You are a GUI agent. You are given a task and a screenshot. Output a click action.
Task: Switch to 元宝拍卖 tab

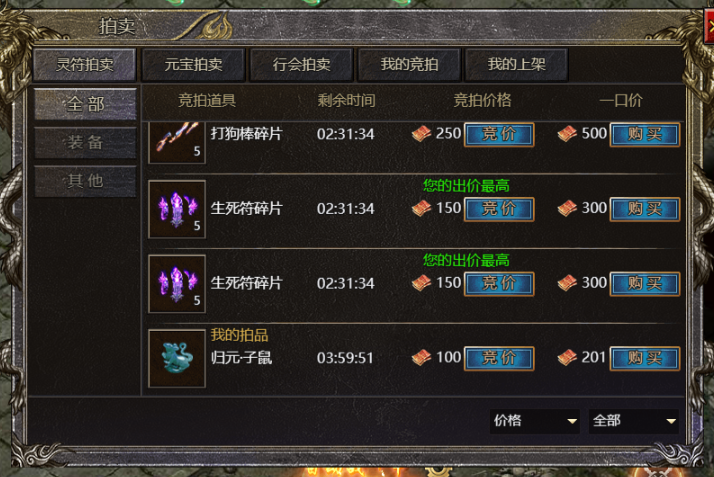point(194,65)
